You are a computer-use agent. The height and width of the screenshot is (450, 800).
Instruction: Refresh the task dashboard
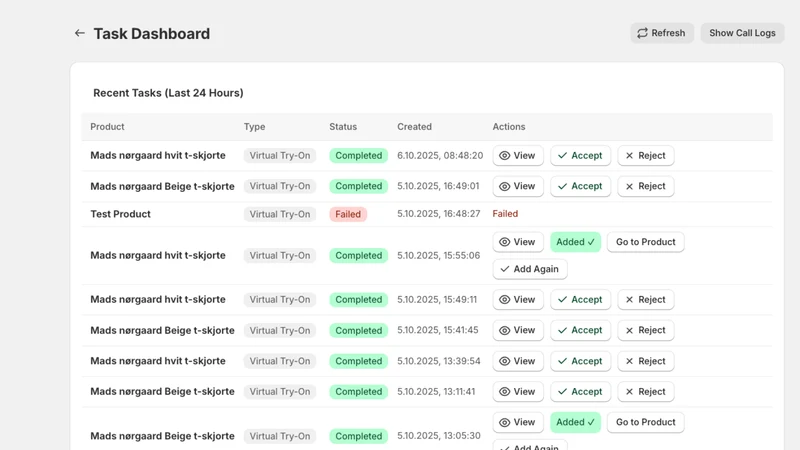coord(662,33)
